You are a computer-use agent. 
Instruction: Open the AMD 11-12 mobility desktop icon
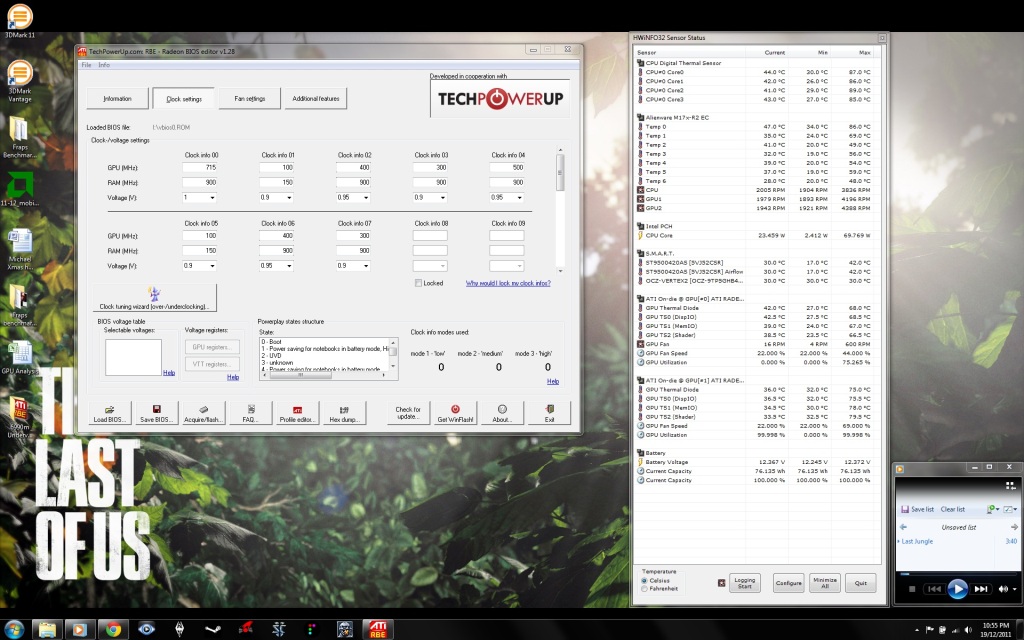pos(20,189)
